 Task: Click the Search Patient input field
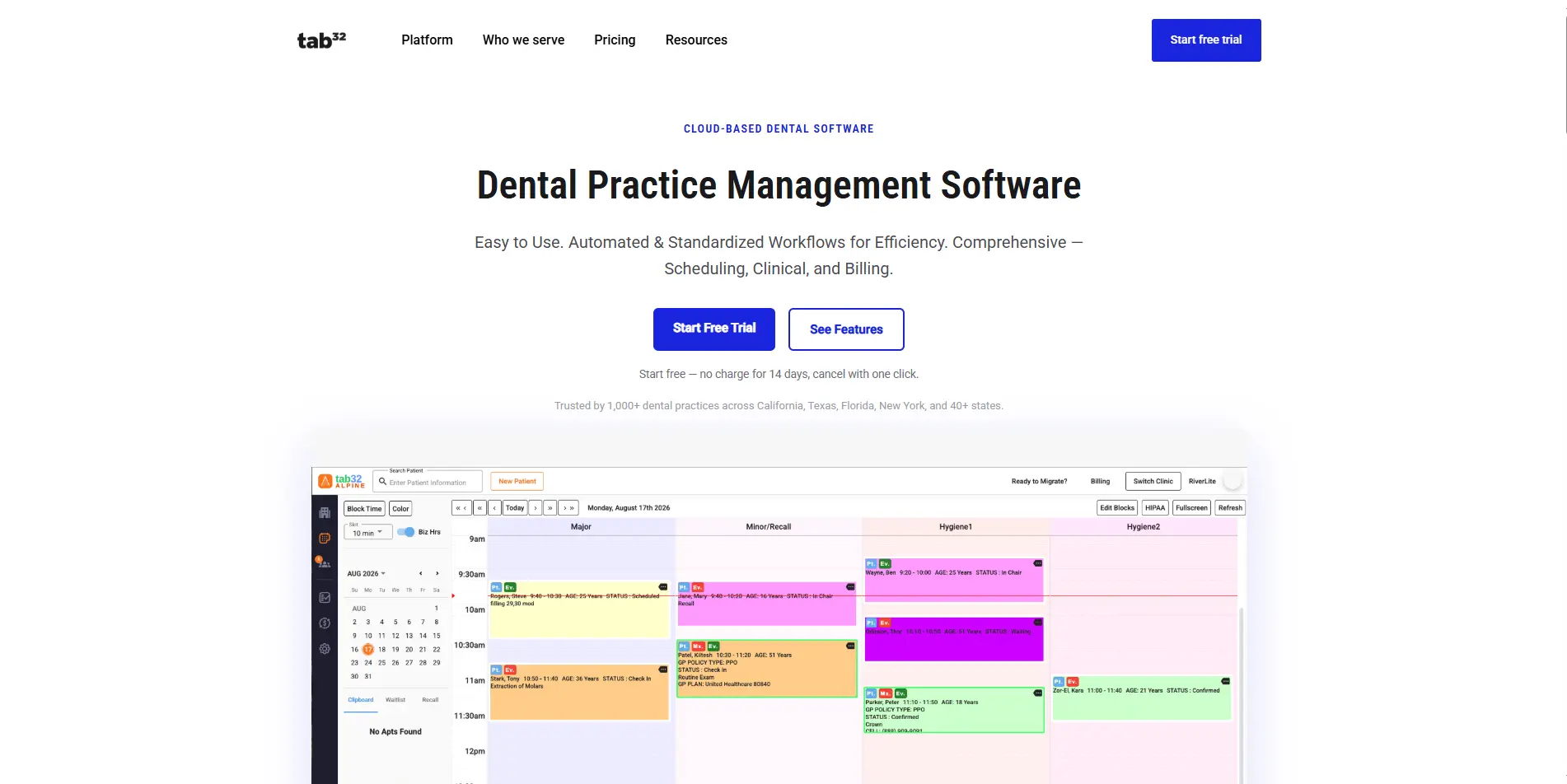coord(428,481)
